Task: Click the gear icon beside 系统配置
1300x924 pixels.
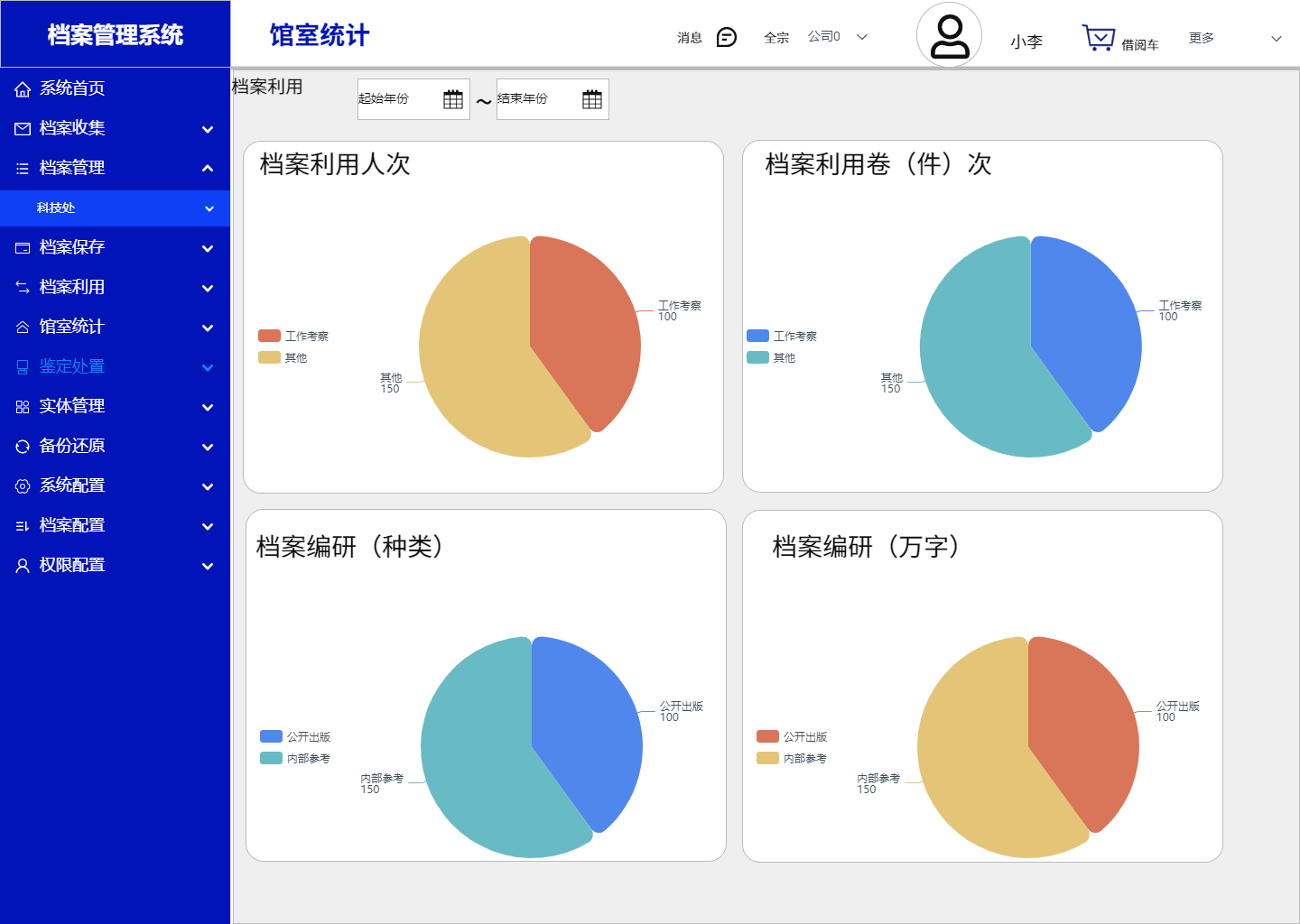Action: coord(23,485)
